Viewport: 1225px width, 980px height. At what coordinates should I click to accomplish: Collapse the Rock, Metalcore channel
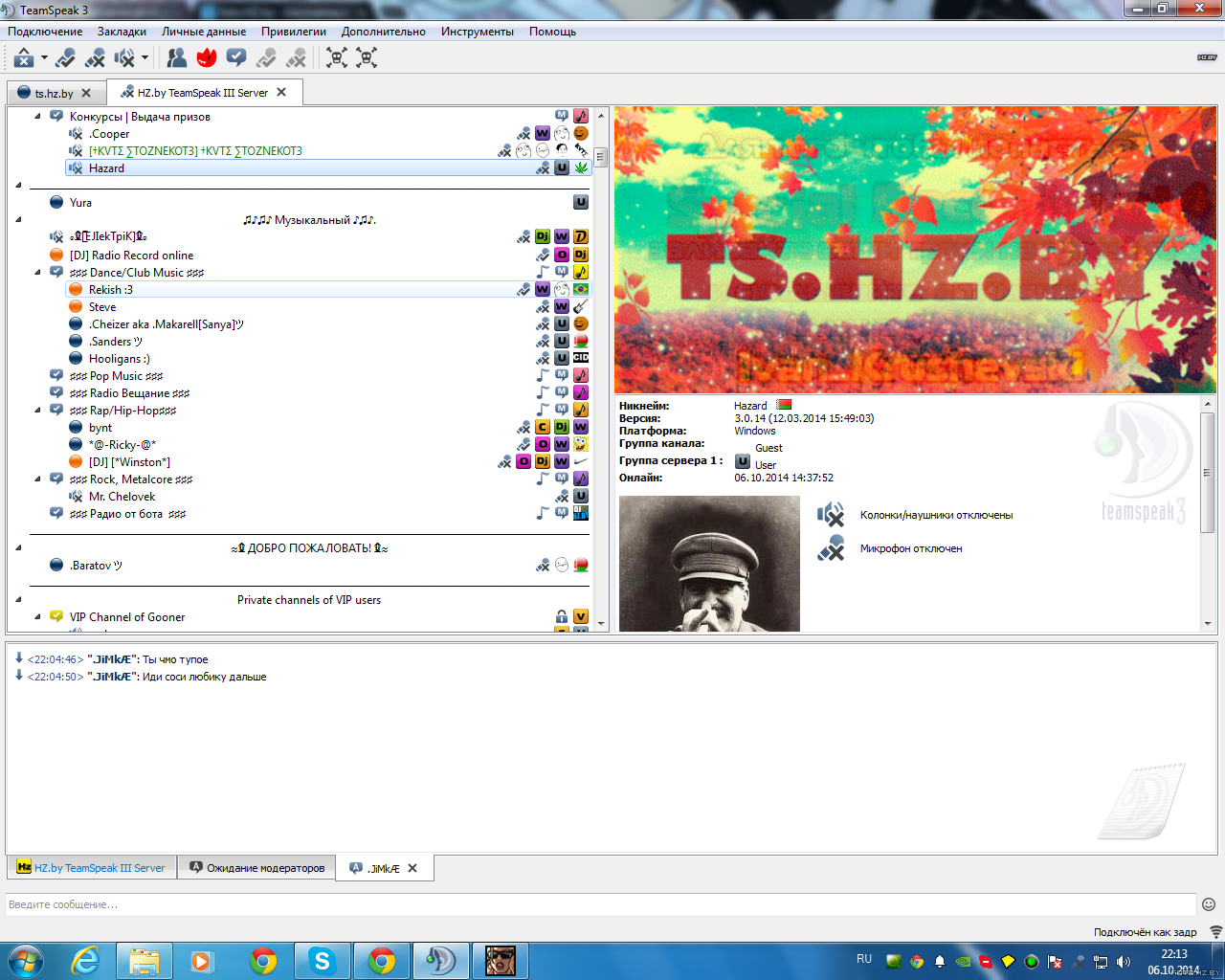point(37,479)
